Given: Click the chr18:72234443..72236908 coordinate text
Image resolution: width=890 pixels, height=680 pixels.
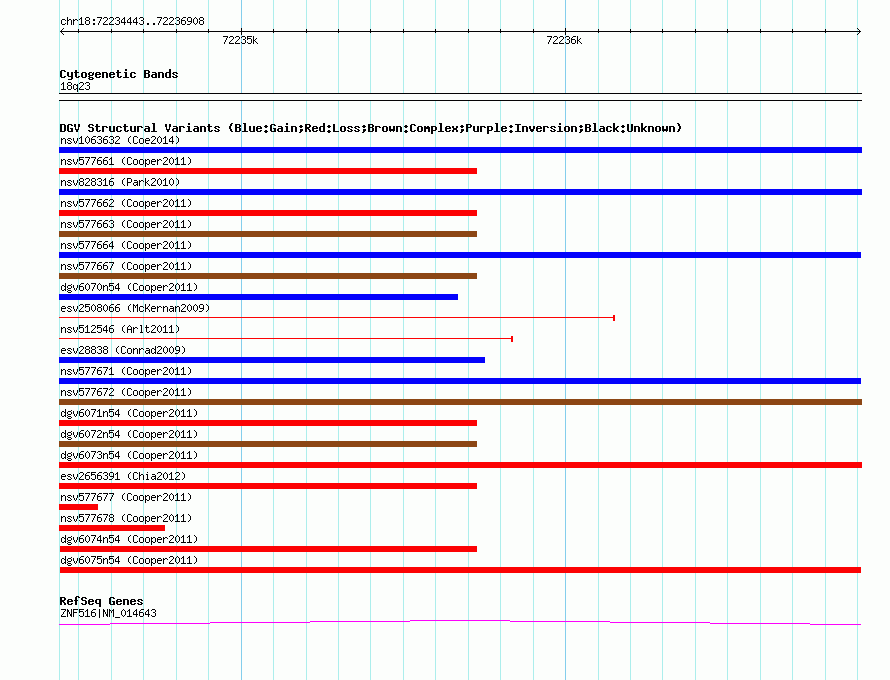Looking at the screenshot, I should click(132, 21).
